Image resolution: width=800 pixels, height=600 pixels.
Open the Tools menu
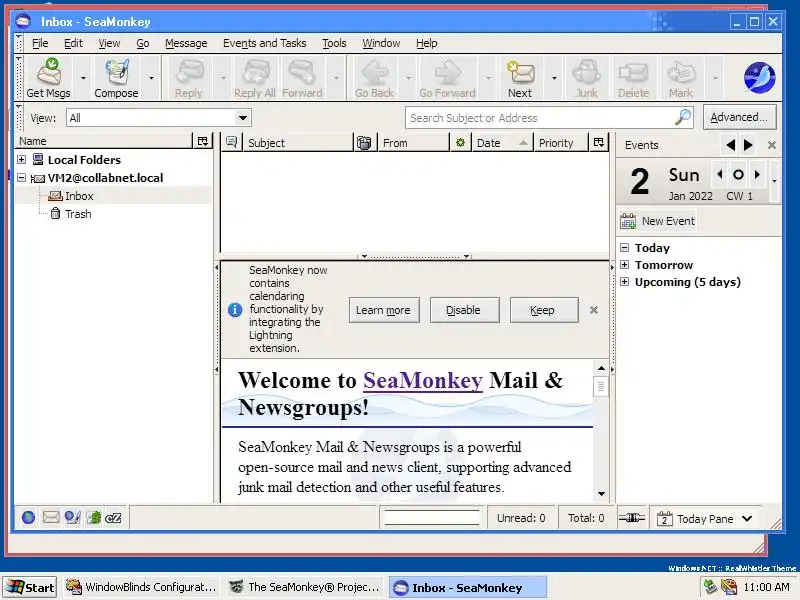pyautogui.click(x=334, y=43)
